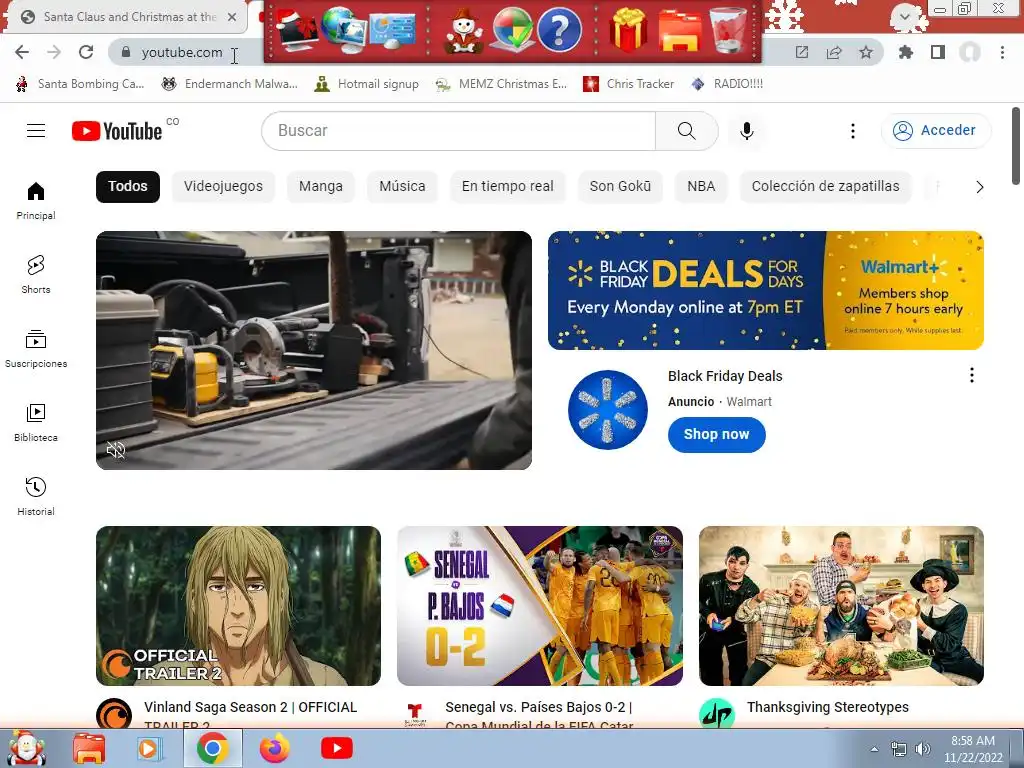Viewport: 1024px width, 768px height.
Task: Open Chris Tracker bookmark
Action: [x=628, y=84]
